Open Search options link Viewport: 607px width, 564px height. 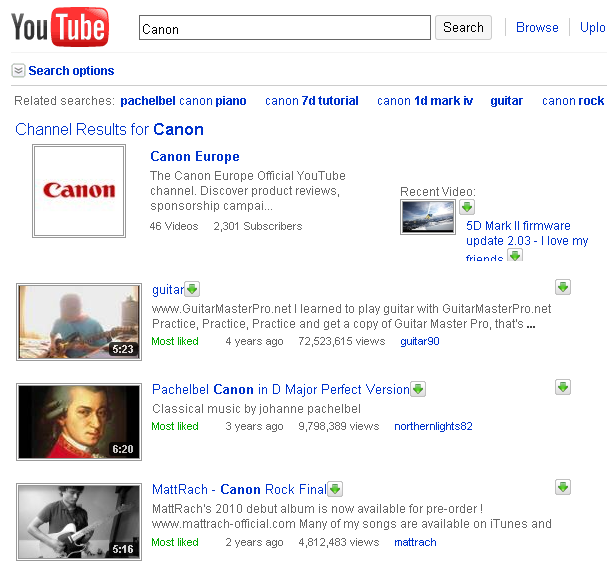[x=71, y=70]
